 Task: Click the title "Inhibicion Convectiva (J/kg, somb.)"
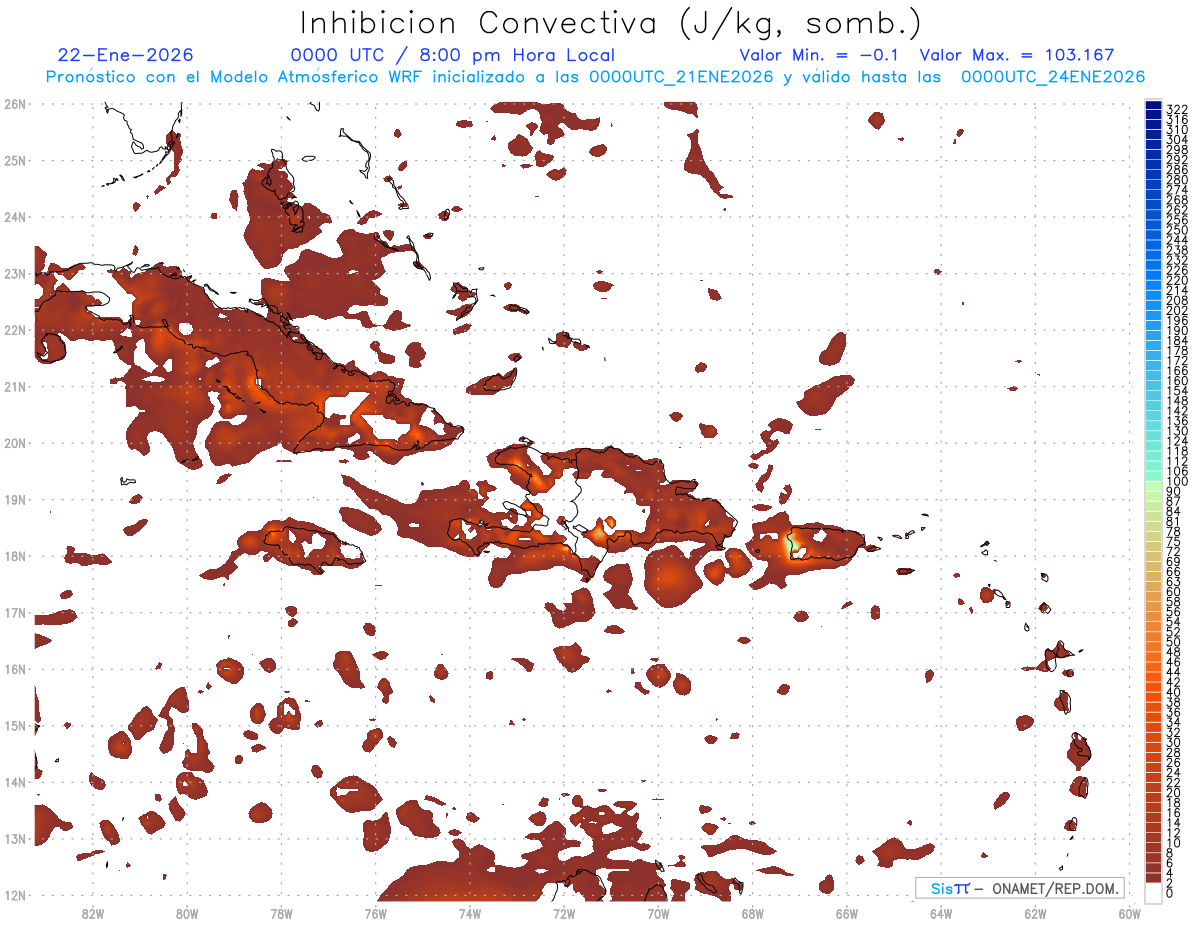click(x=611, y=23)
